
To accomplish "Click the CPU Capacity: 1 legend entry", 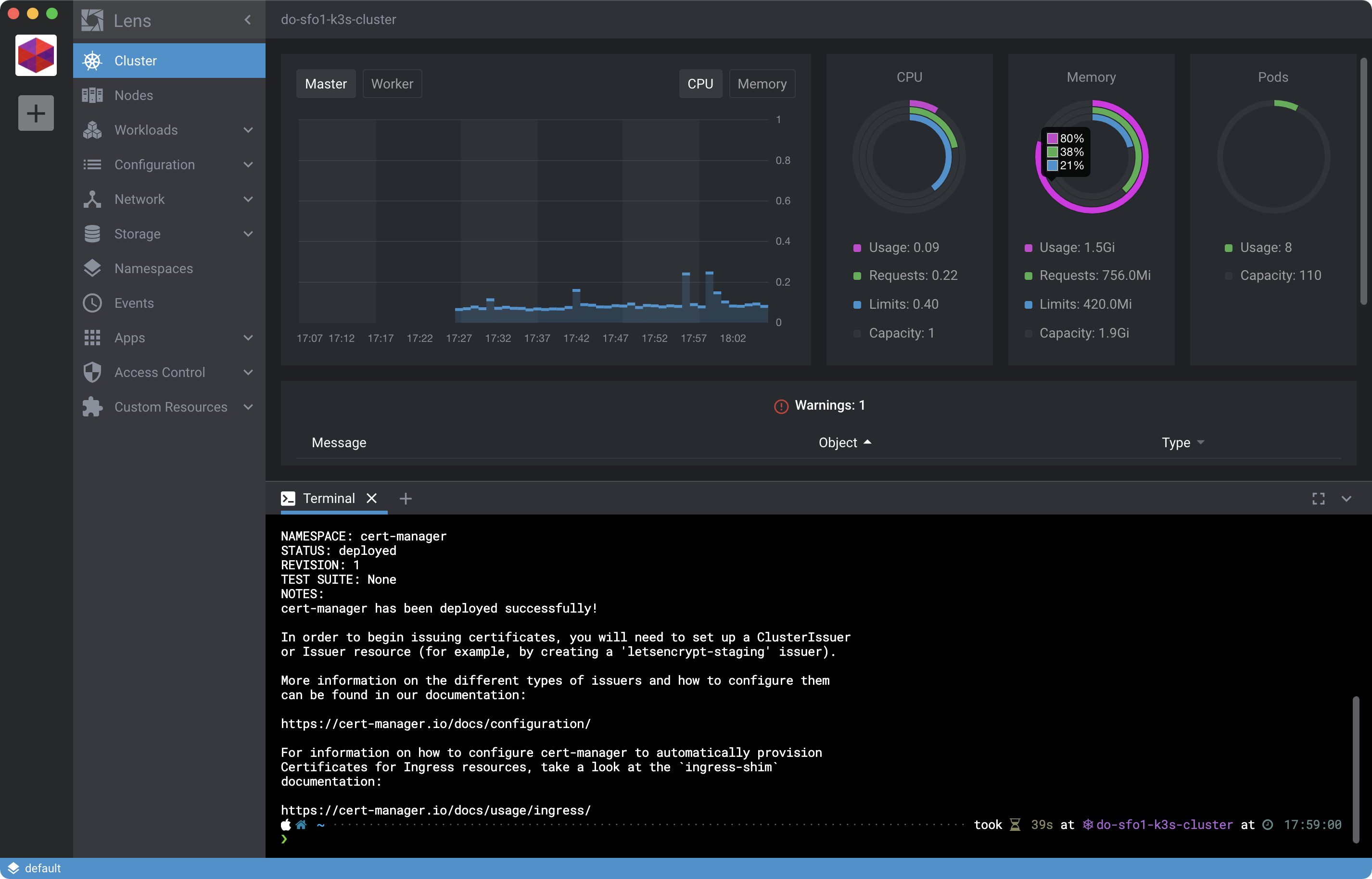I will pos(893,333).
